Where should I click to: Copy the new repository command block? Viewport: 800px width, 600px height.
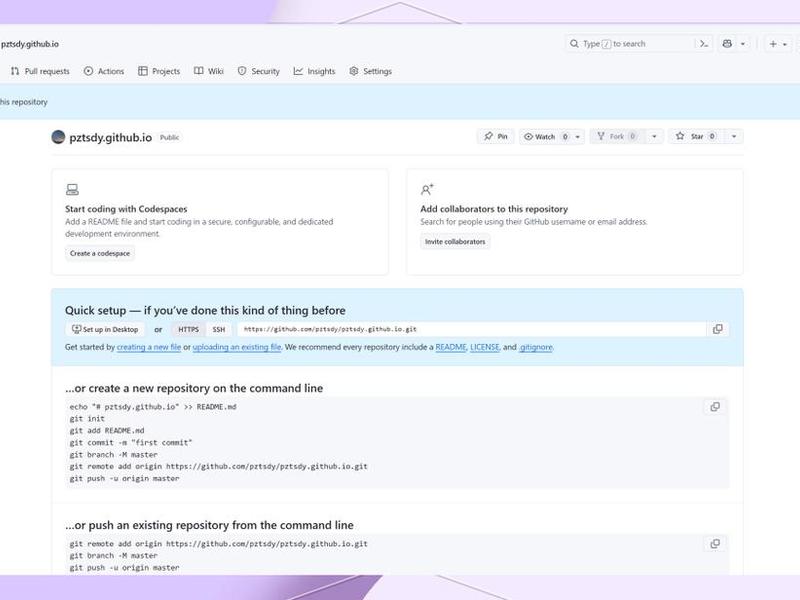point(715,407)
